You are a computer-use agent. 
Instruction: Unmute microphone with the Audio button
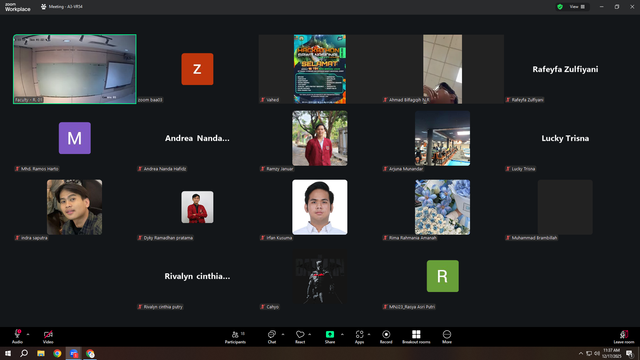18,336
